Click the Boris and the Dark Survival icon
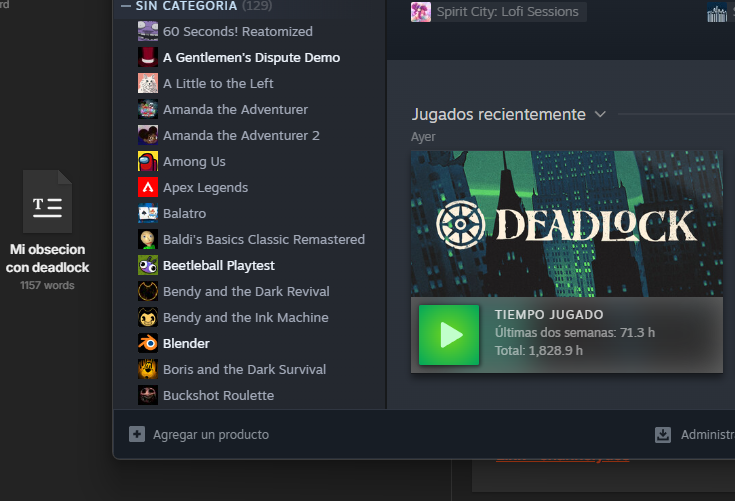 pos(148,369)
